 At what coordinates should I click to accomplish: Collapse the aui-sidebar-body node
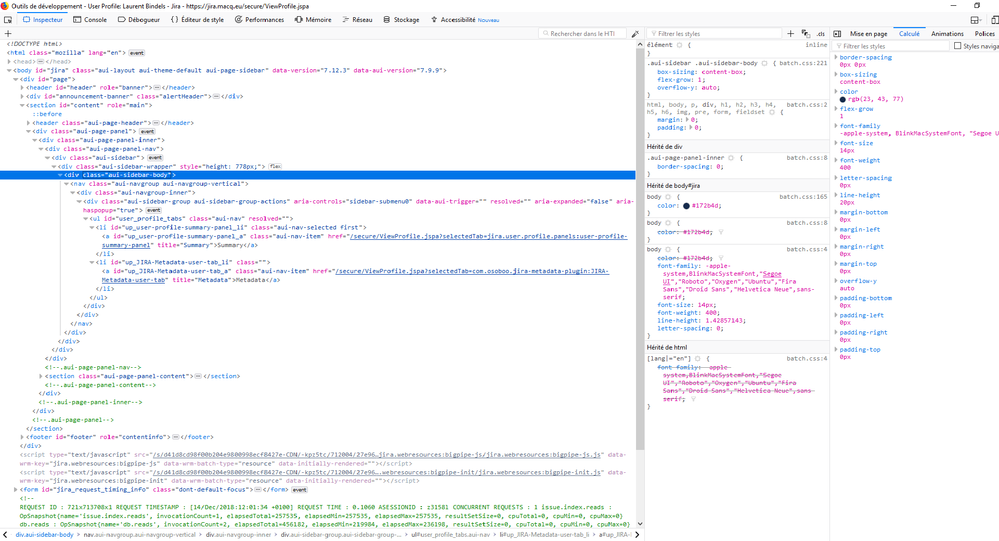[x=61, y=175]
